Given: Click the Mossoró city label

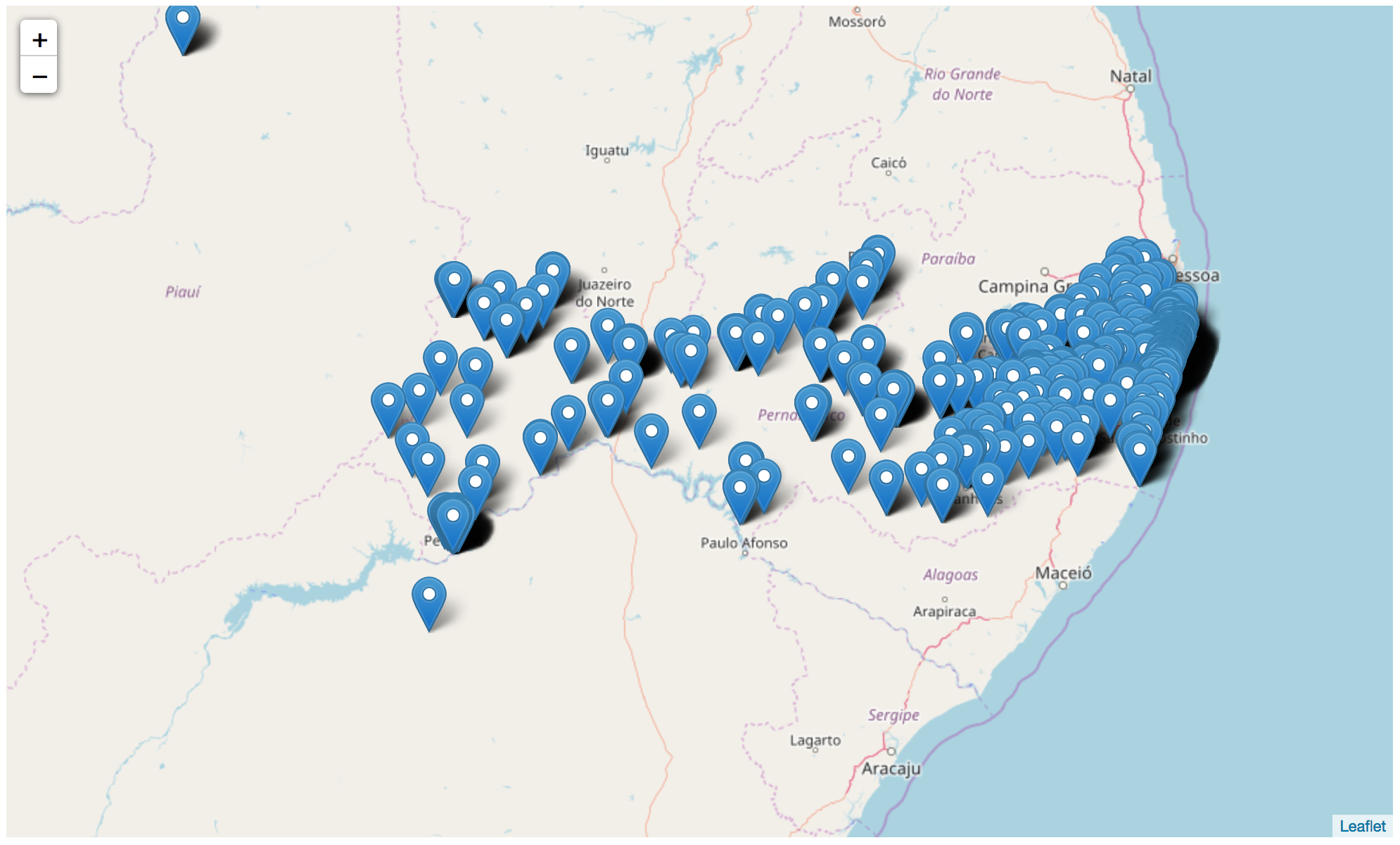Looking at the screenshot, I should coord(857,22).
